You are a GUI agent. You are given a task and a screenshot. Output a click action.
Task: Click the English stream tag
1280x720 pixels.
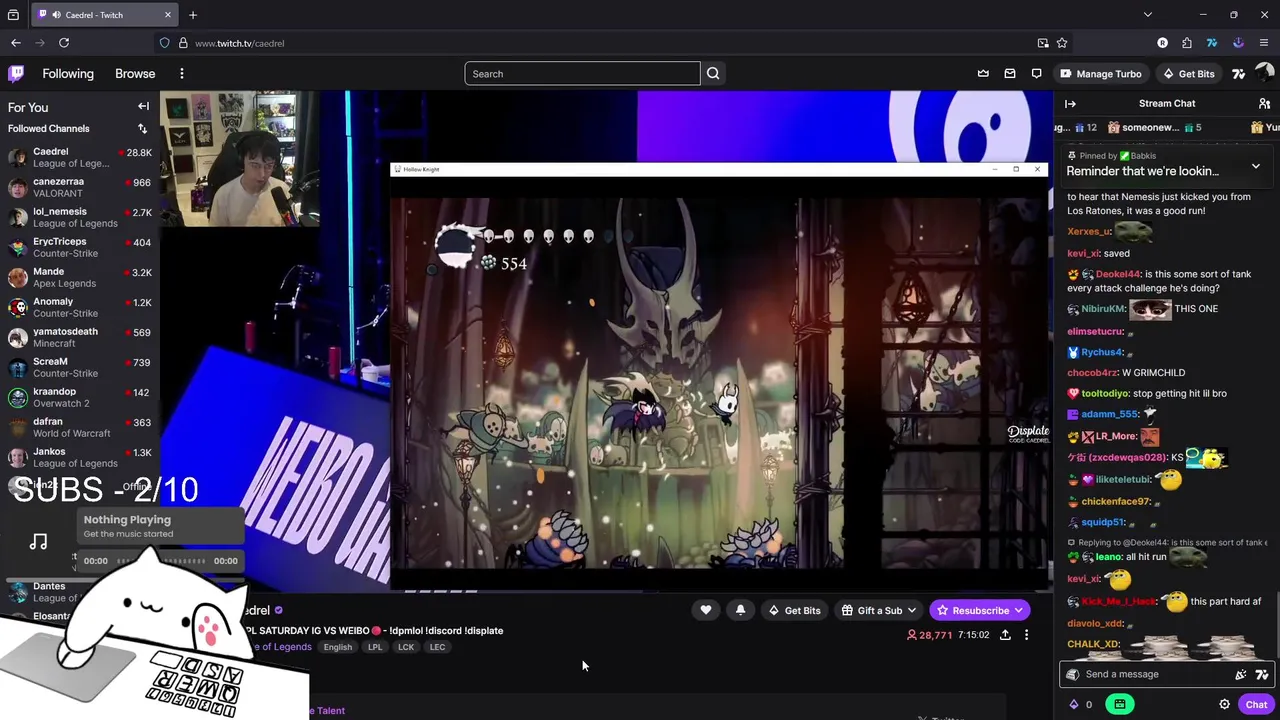coord(338,647)
